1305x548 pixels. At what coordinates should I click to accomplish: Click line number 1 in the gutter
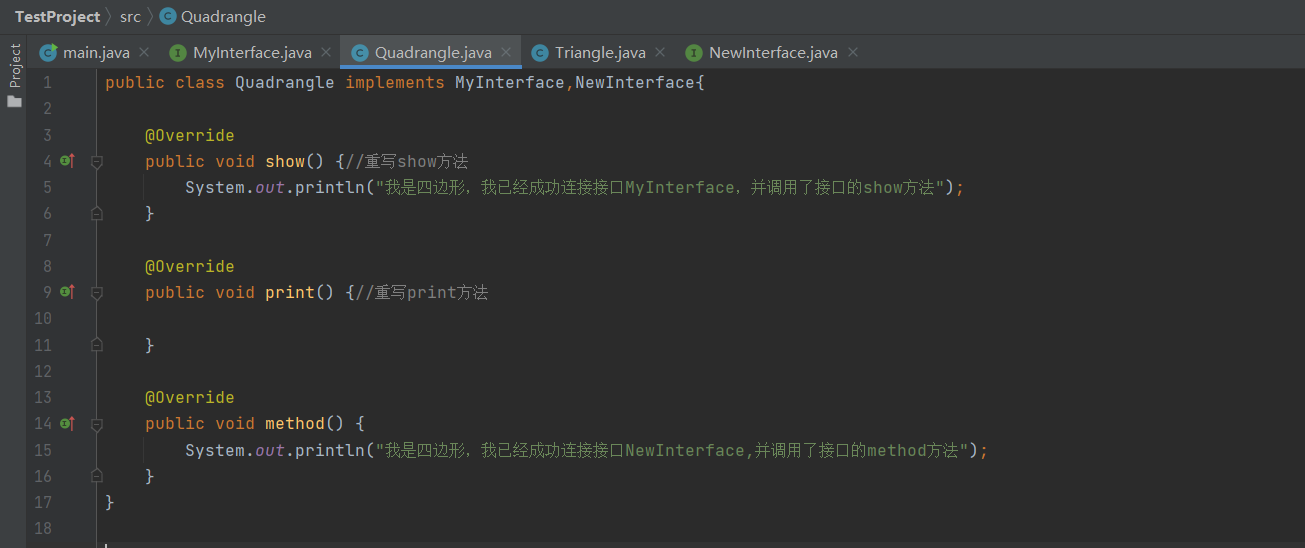point(47,83)
